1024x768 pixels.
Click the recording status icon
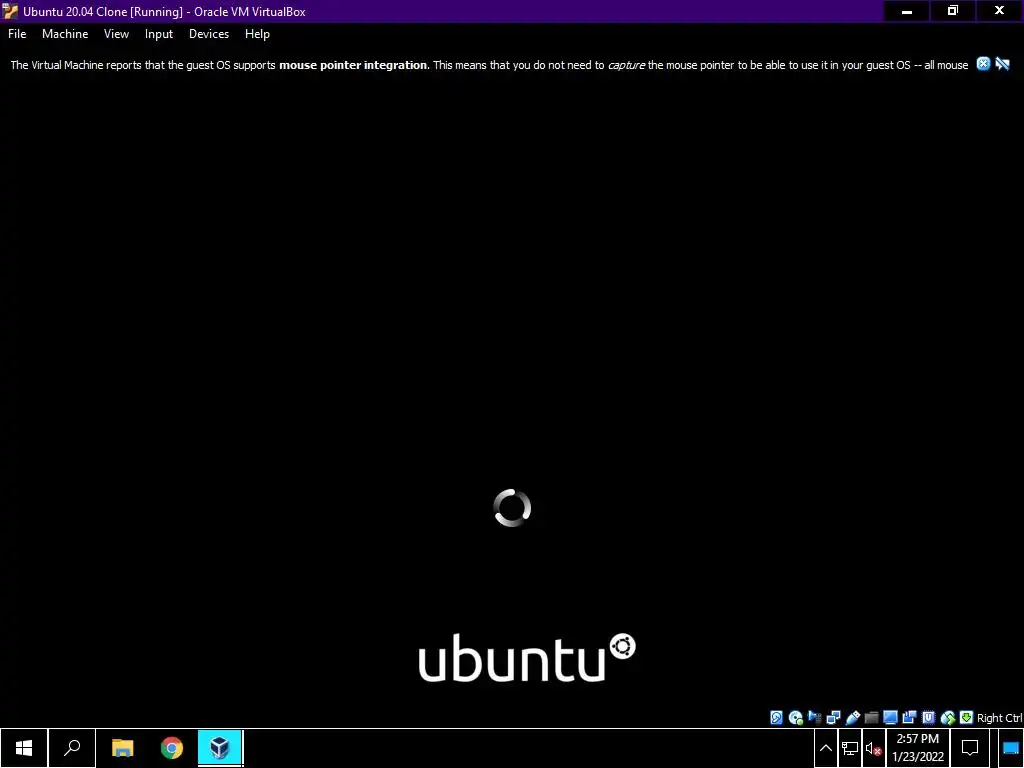click(x=909, y=718)
